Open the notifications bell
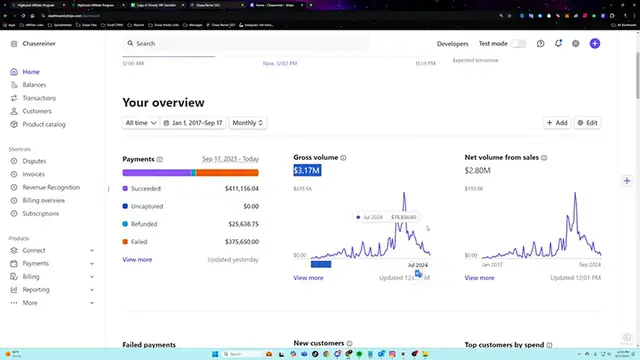Viewport: 640px width, 360px height. (x=558, y=43)
